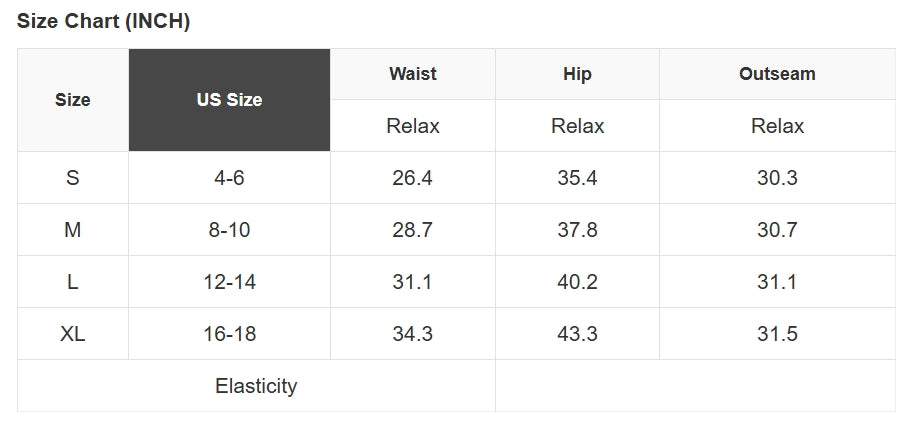Image resolution: width=924 pixels, height=436 pixels.
Task: Select the Waist column header
Action: [x=412, y=74]
